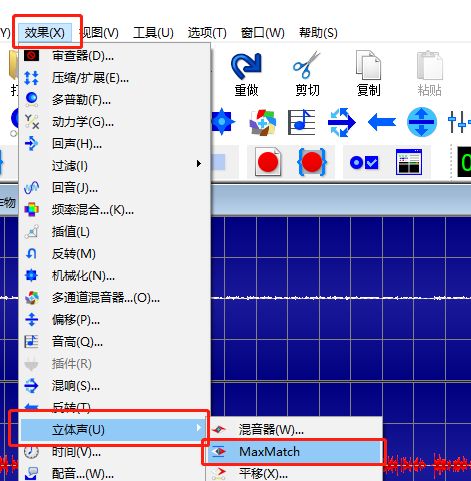Open 多通道混音器...(O)... entry
The width and height of the screenshot is (471, 481).
tap(115, 298)
